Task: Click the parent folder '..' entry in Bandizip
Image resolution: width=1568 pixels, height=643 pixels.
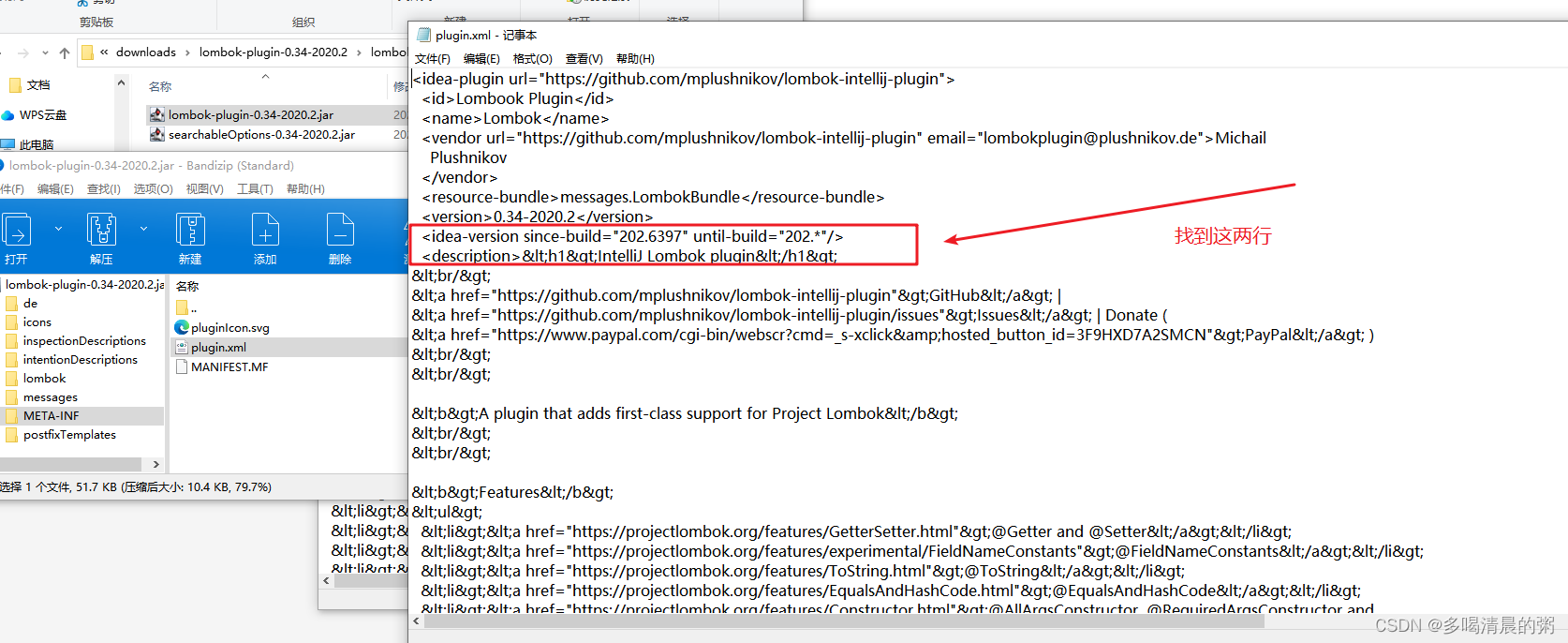Action: click(x=186, y=308)
